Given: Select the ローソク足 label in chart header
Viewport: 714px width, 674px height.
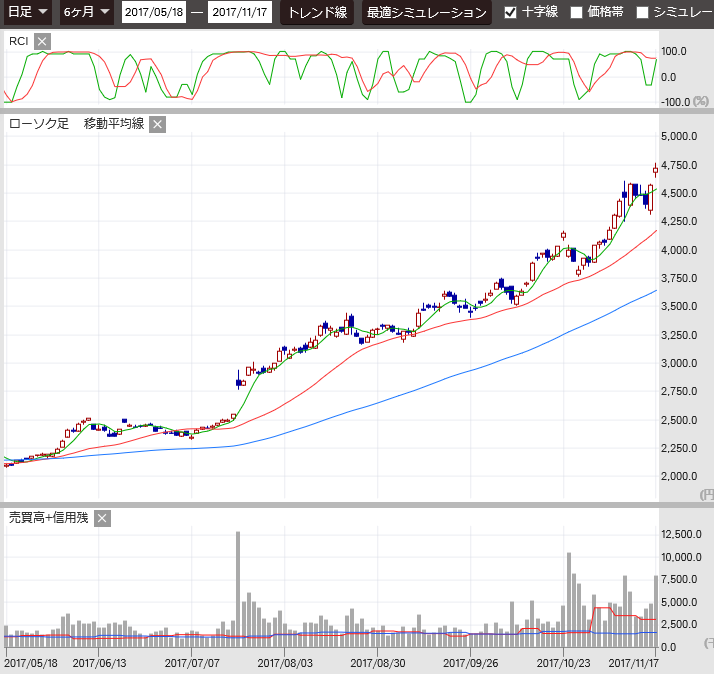Looking at the screenshot, I should click(x=38, y=124).
